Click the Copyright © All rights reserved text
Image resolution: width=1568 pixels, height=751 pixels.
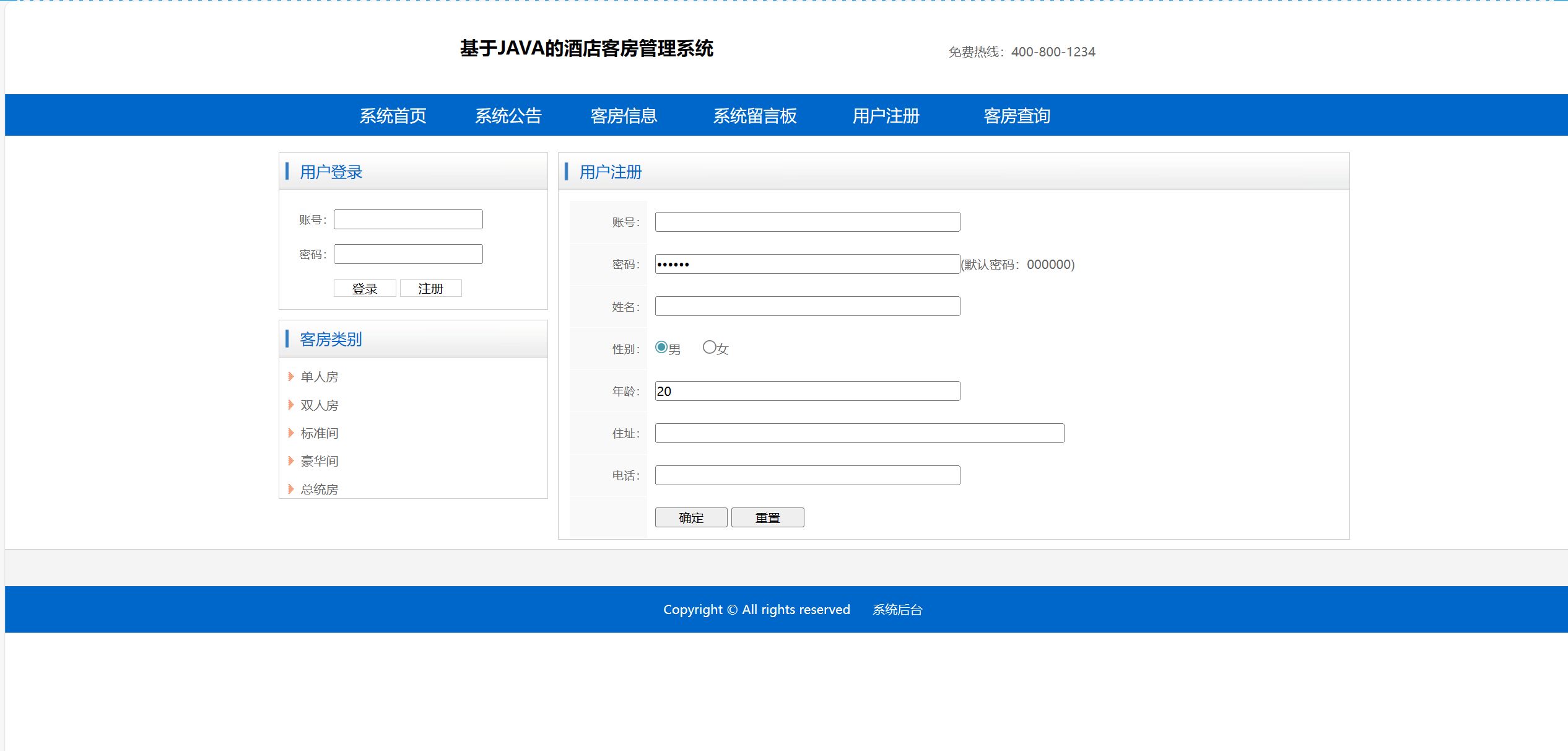757,610
